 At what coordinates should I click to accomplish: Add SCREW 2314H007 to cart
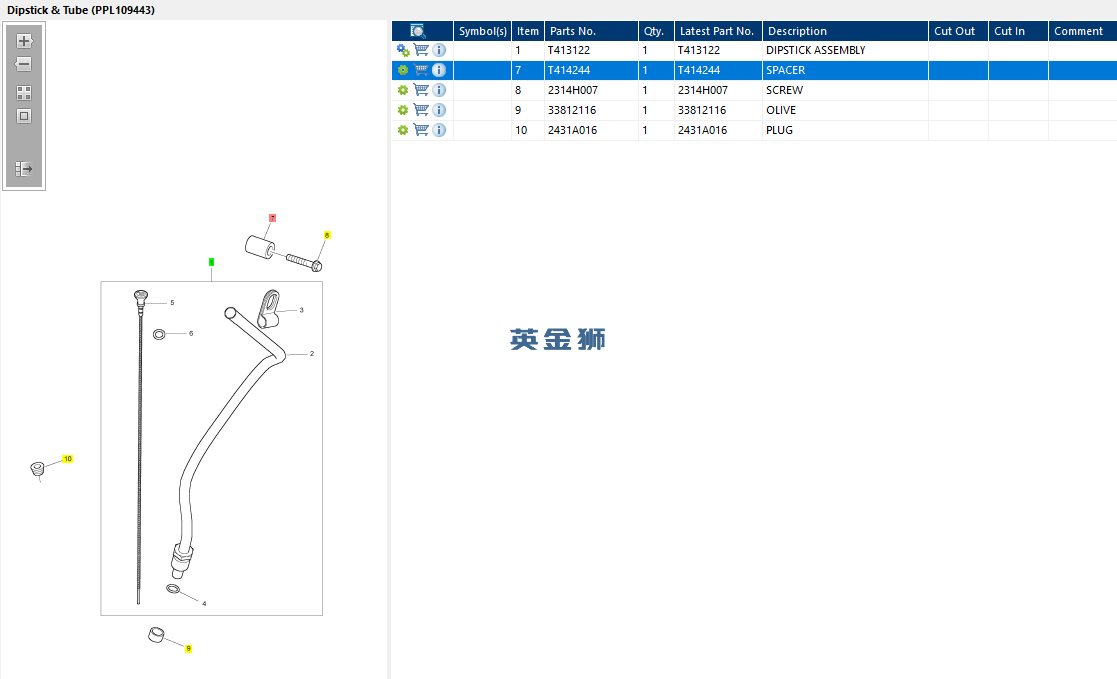[421, 90]
